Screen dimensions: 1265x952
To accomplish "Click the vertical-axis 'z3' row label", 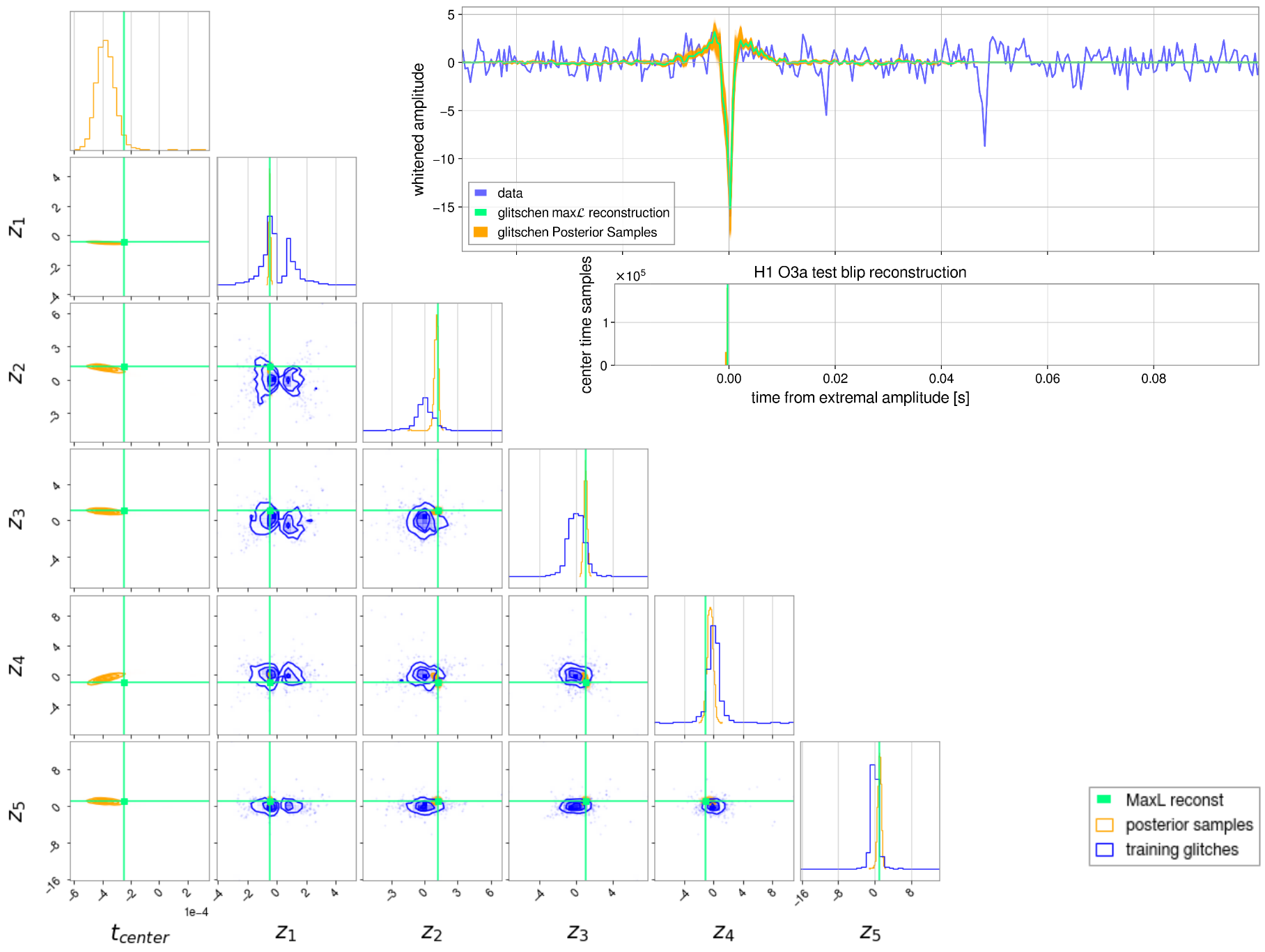I will (x=17, y=519).
